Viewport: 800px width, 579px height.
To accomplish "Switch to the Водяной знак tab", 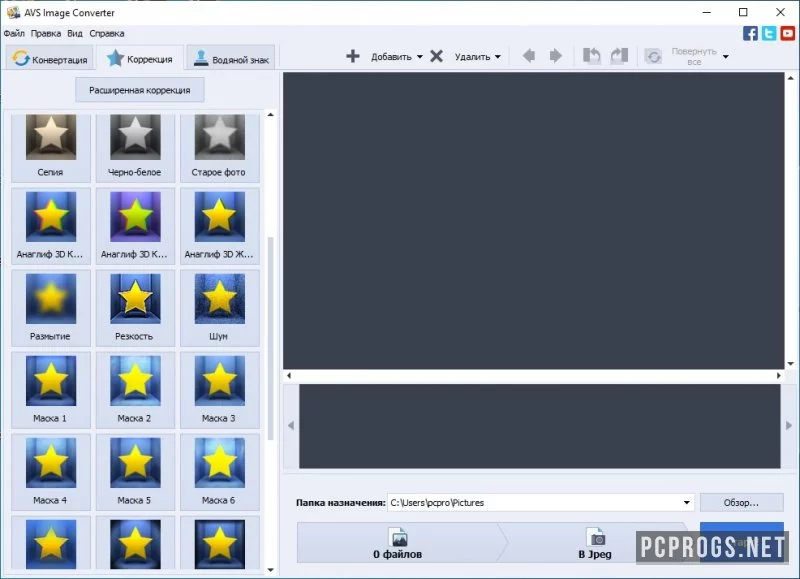I will click(x=231, y=59).
